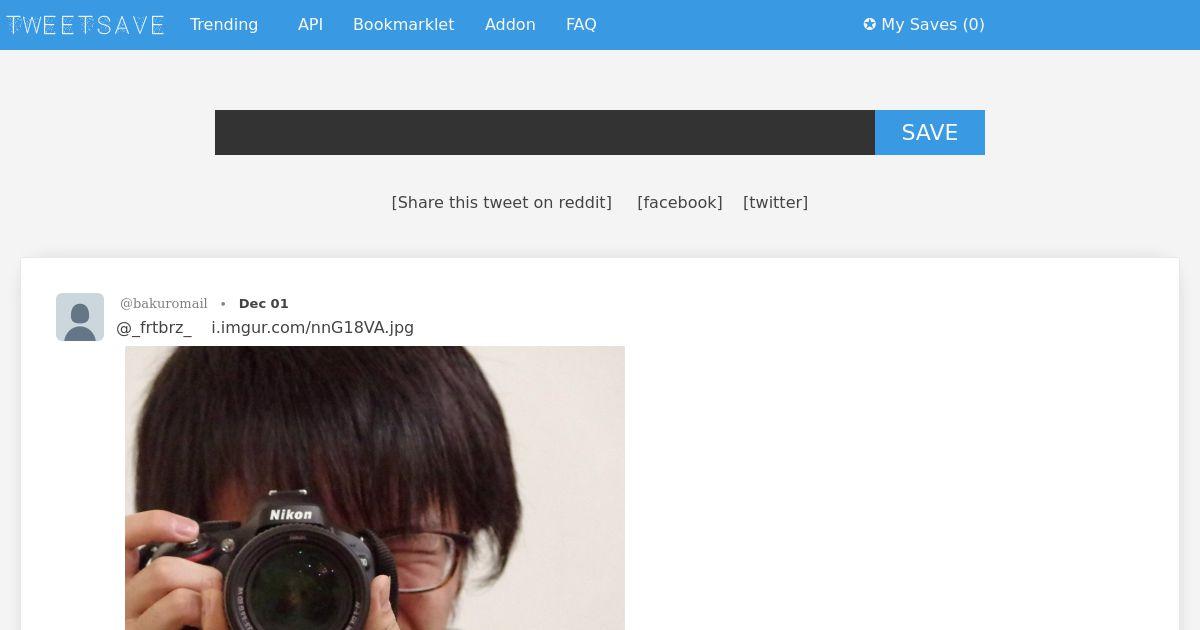Click the default user avatar icon
The image size is (1200, 630).
tap(80, 317)
